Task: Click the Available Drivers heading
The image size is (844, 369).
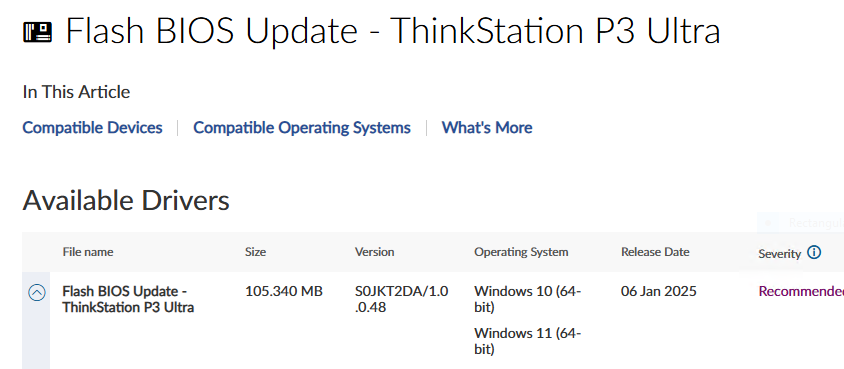Action: point(126,201)
